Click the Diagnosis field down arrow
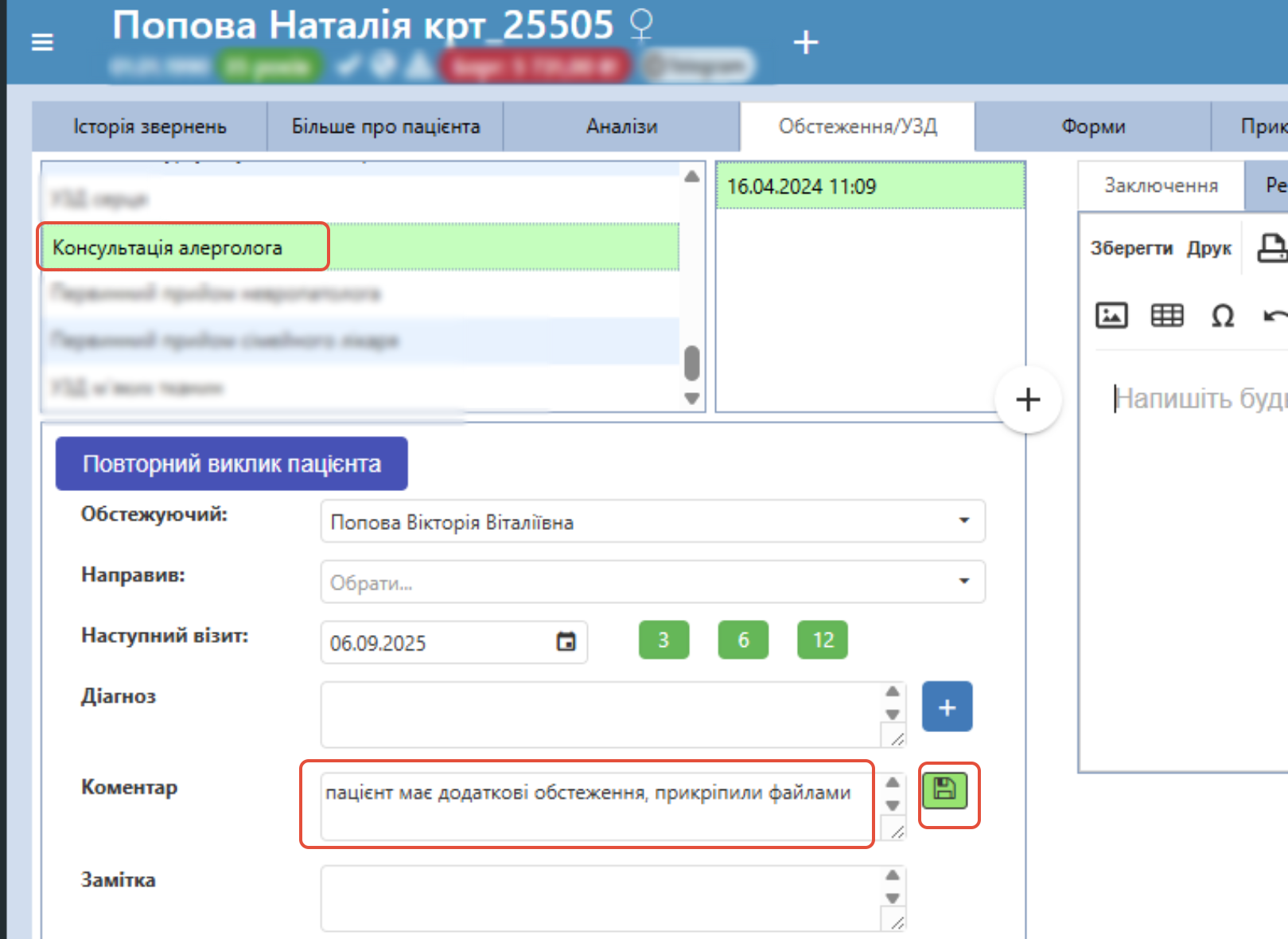Viewport: 1288px width, 939px height. (x=893, y=715)
